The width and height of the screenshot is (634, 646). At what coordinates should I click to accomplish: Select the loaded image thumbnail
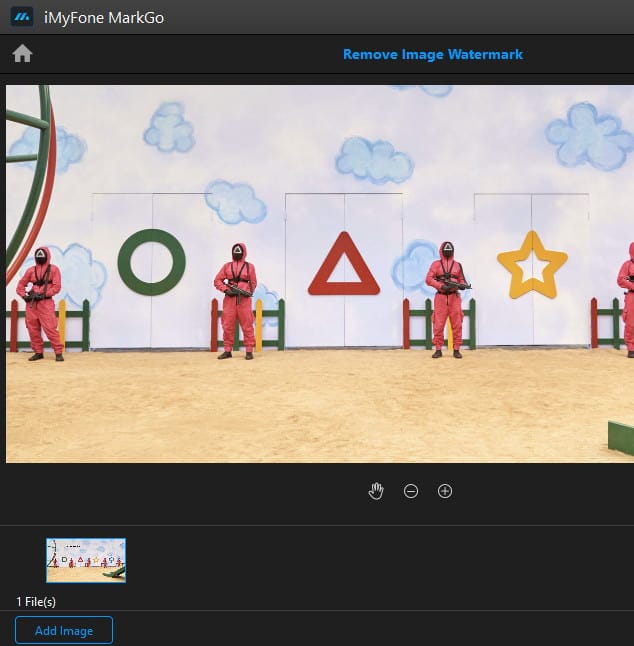[x=86, y=560]
